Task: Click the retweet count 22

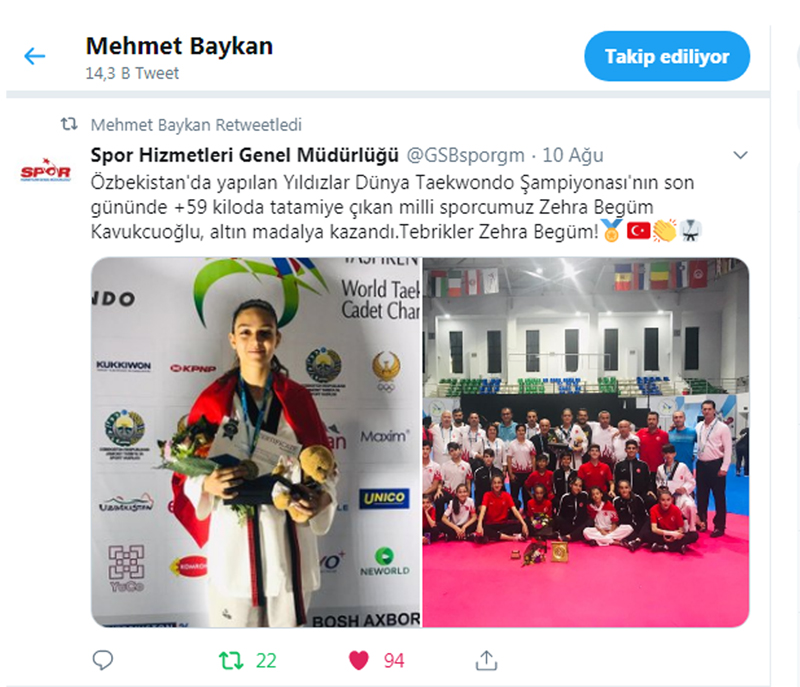Action: (266, 660)
